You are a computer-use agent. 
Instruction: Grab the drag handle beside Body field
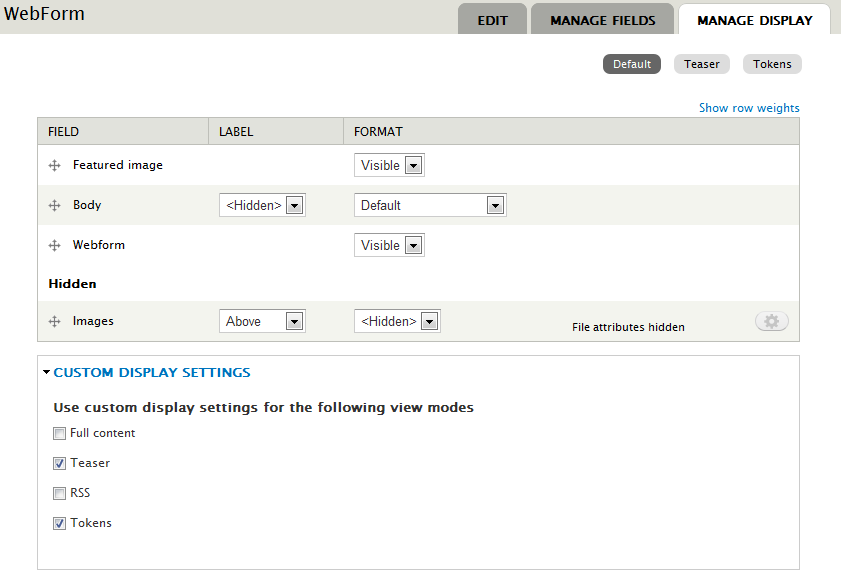tap(55, 206)
